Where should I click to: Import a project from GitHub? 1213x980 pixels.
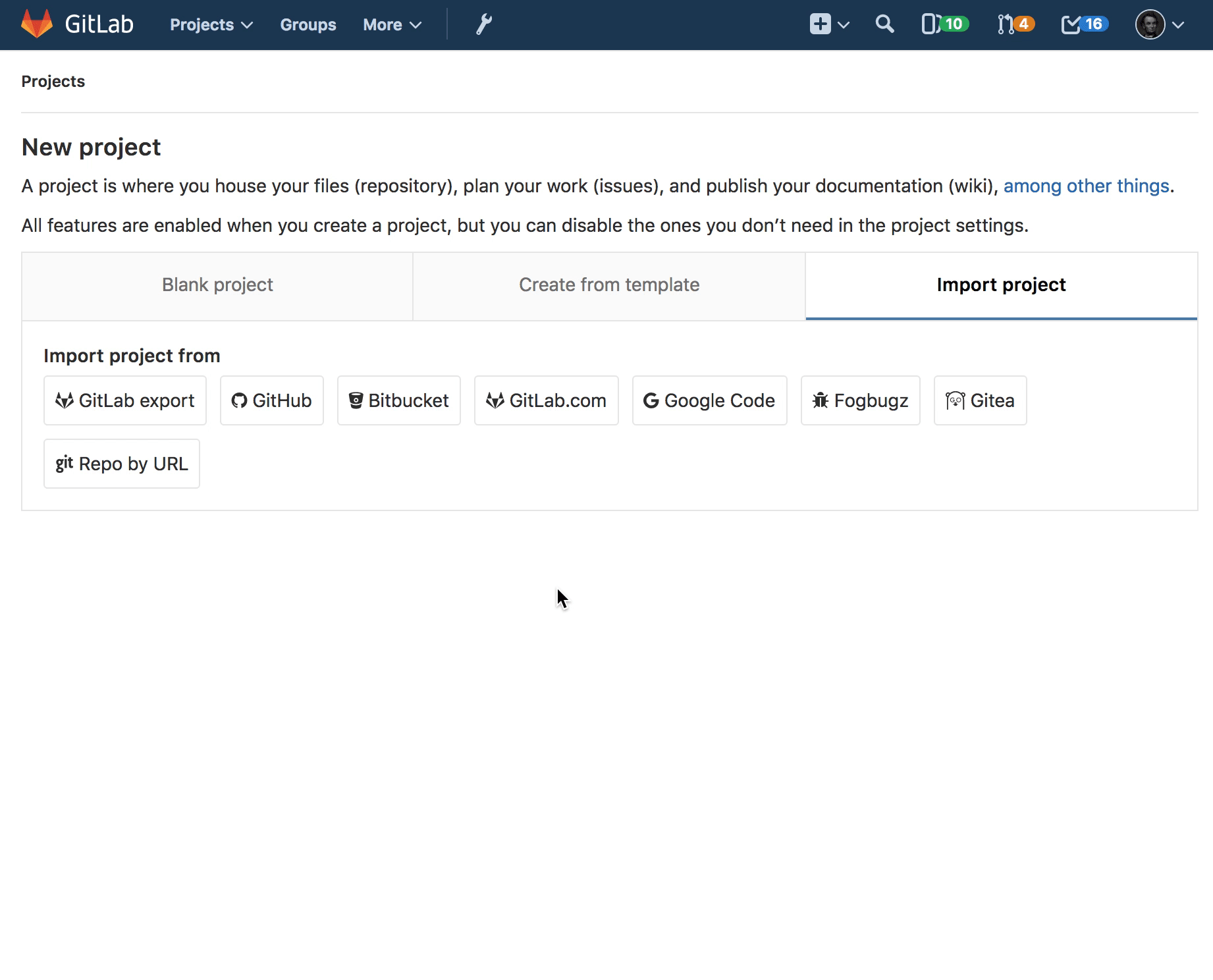272,400
